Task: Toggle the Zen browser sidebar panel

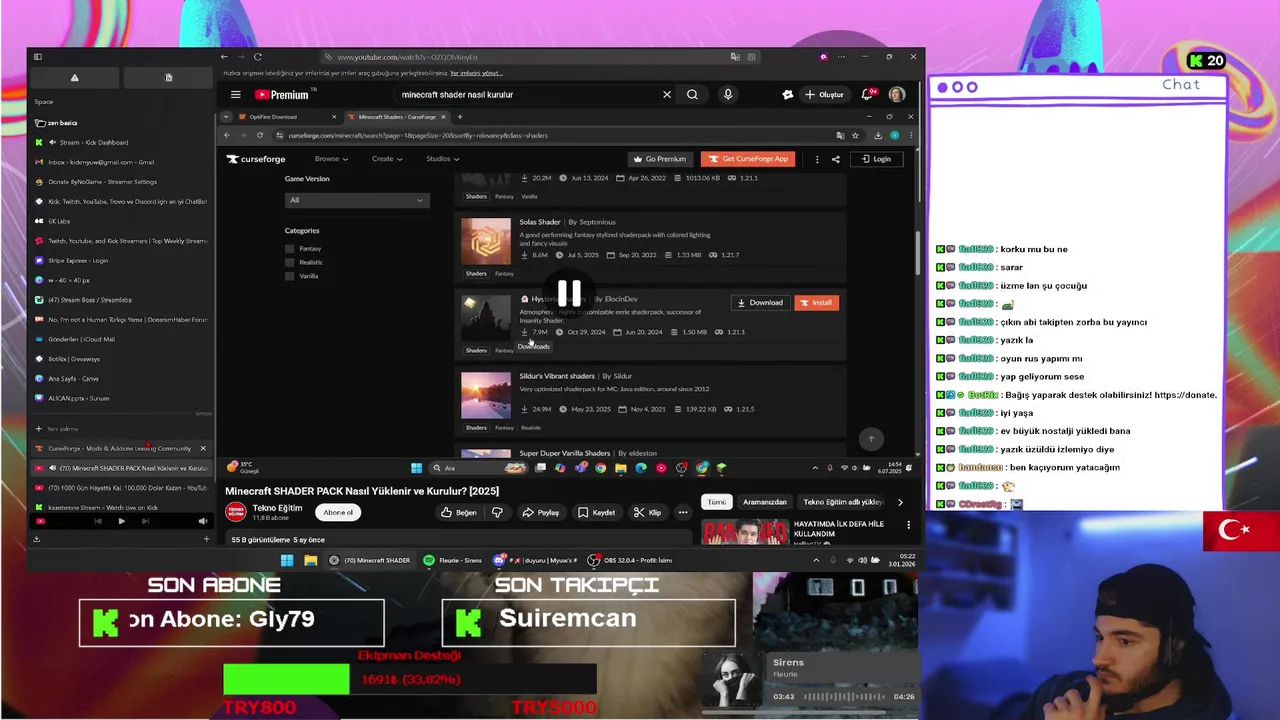Action: [38, 57]
